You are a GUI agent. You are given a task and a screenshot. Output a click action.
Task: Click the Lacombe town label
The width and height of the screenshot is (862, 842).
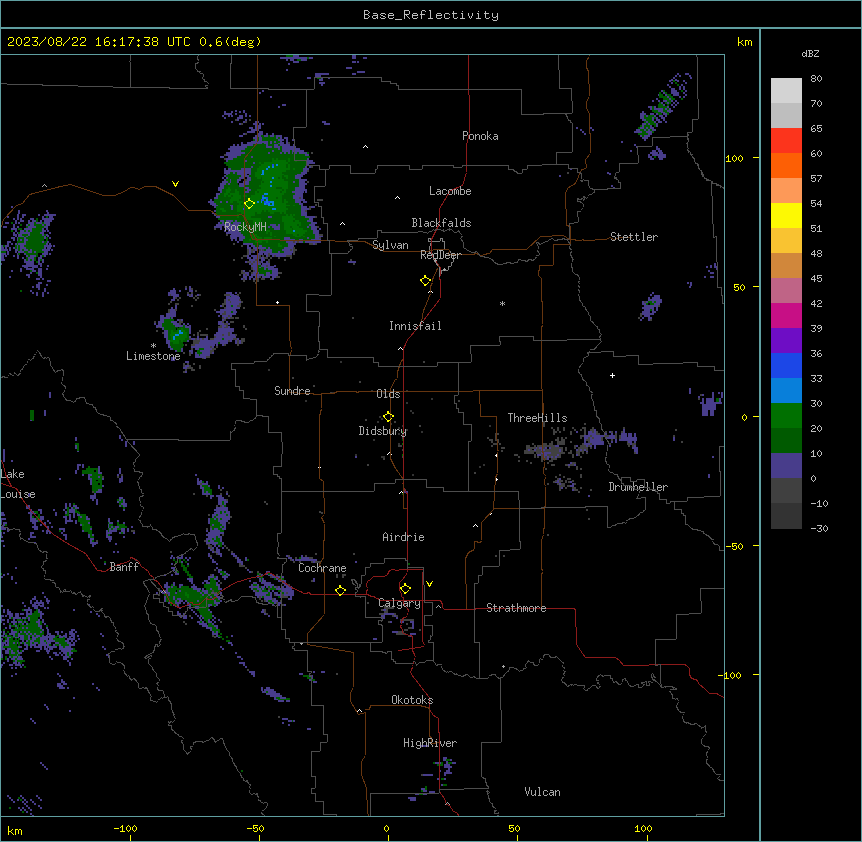(x=450, y=191)
